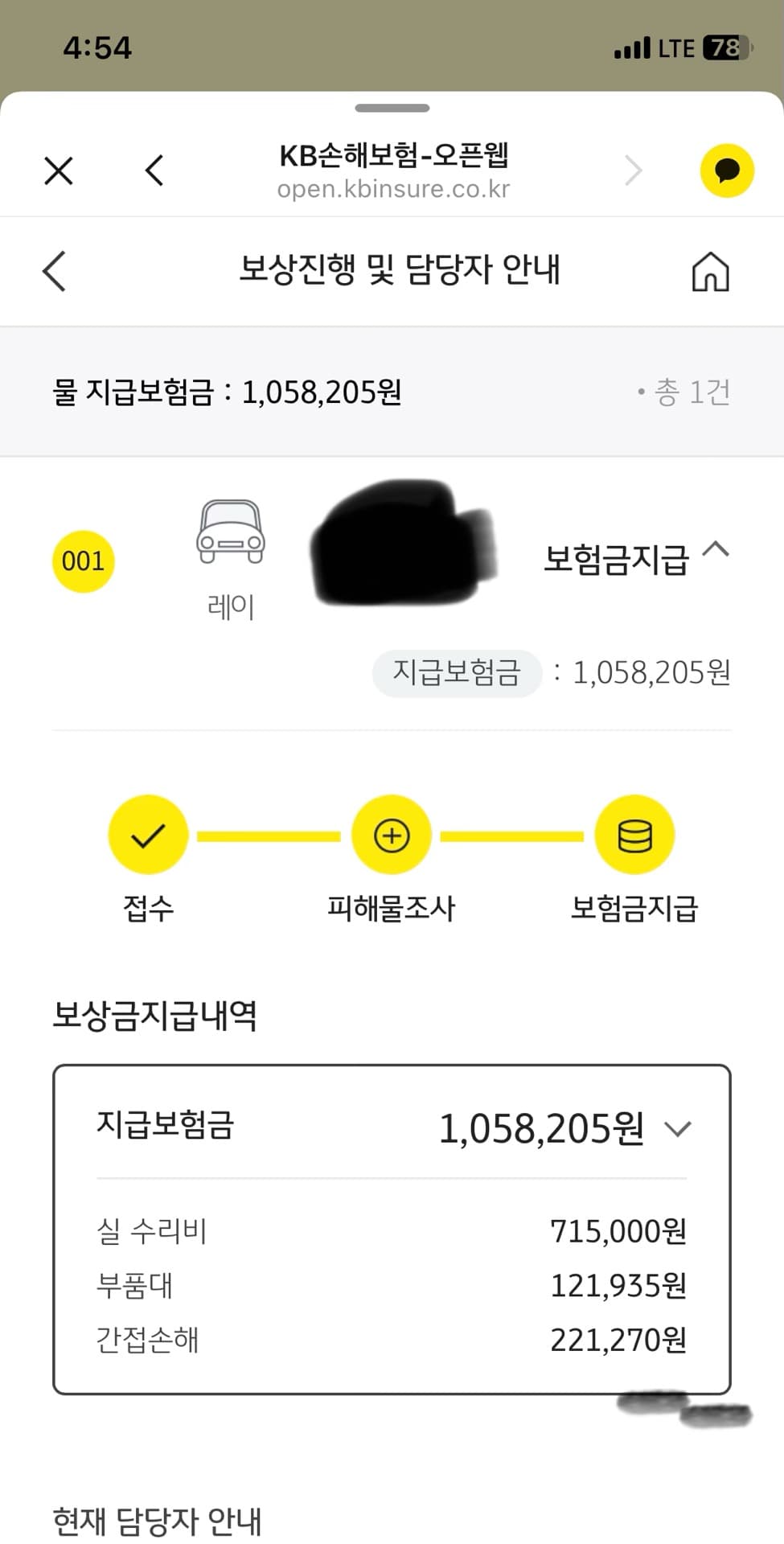Select the 보험금지급 coin stack step
The width and height of the screenshot is (784, 1544).
pos(634,836)
